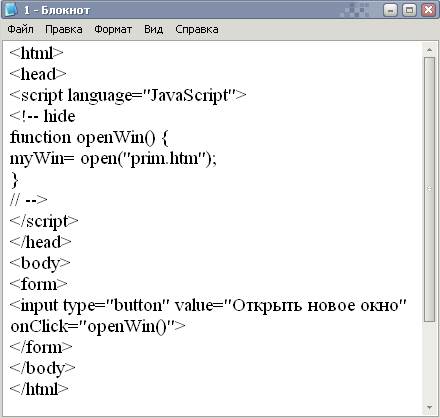Image resolution: width=440 pixels, height=418 pixels.
Task: Click the scrollbar down arrow
Action: [x=429, y=407]
